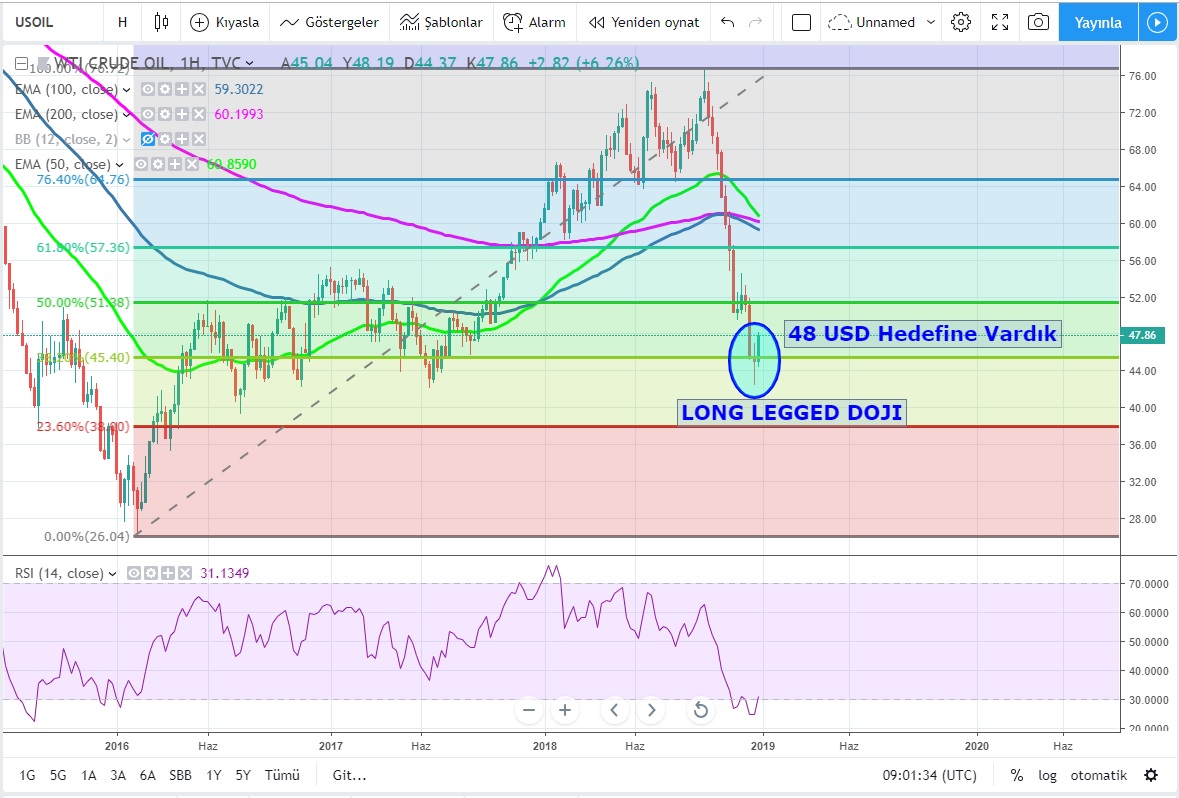Expand EMA (50, close) dropdown arrow

coord(119,164)
